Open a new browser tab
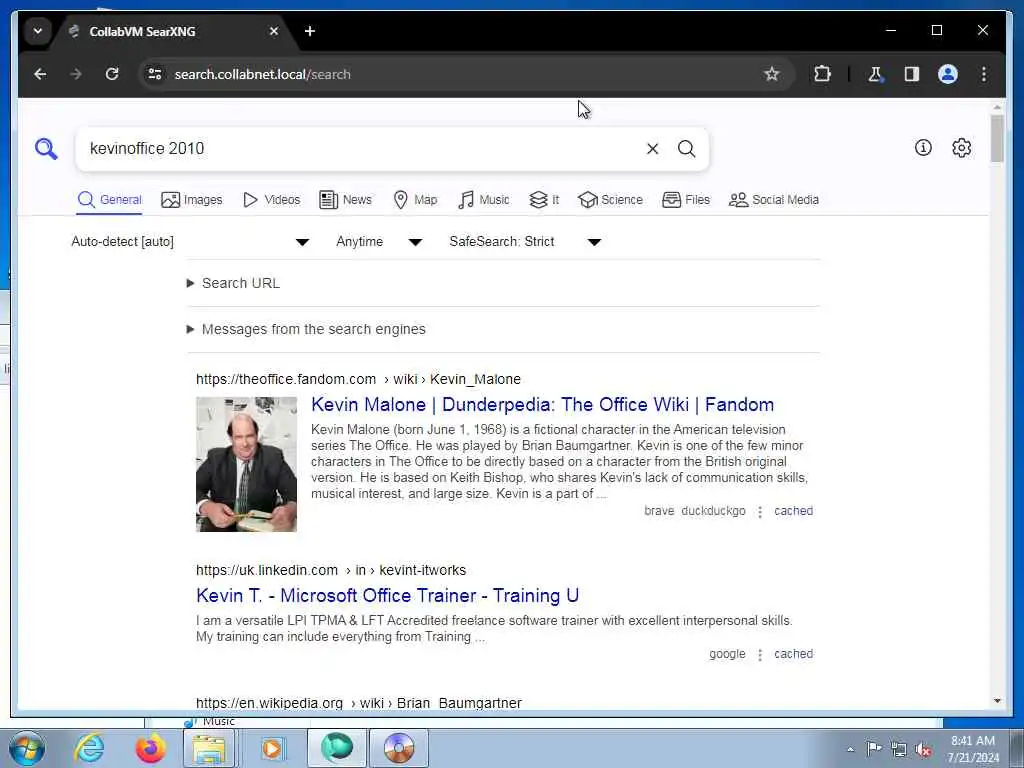 click(310, 31)
